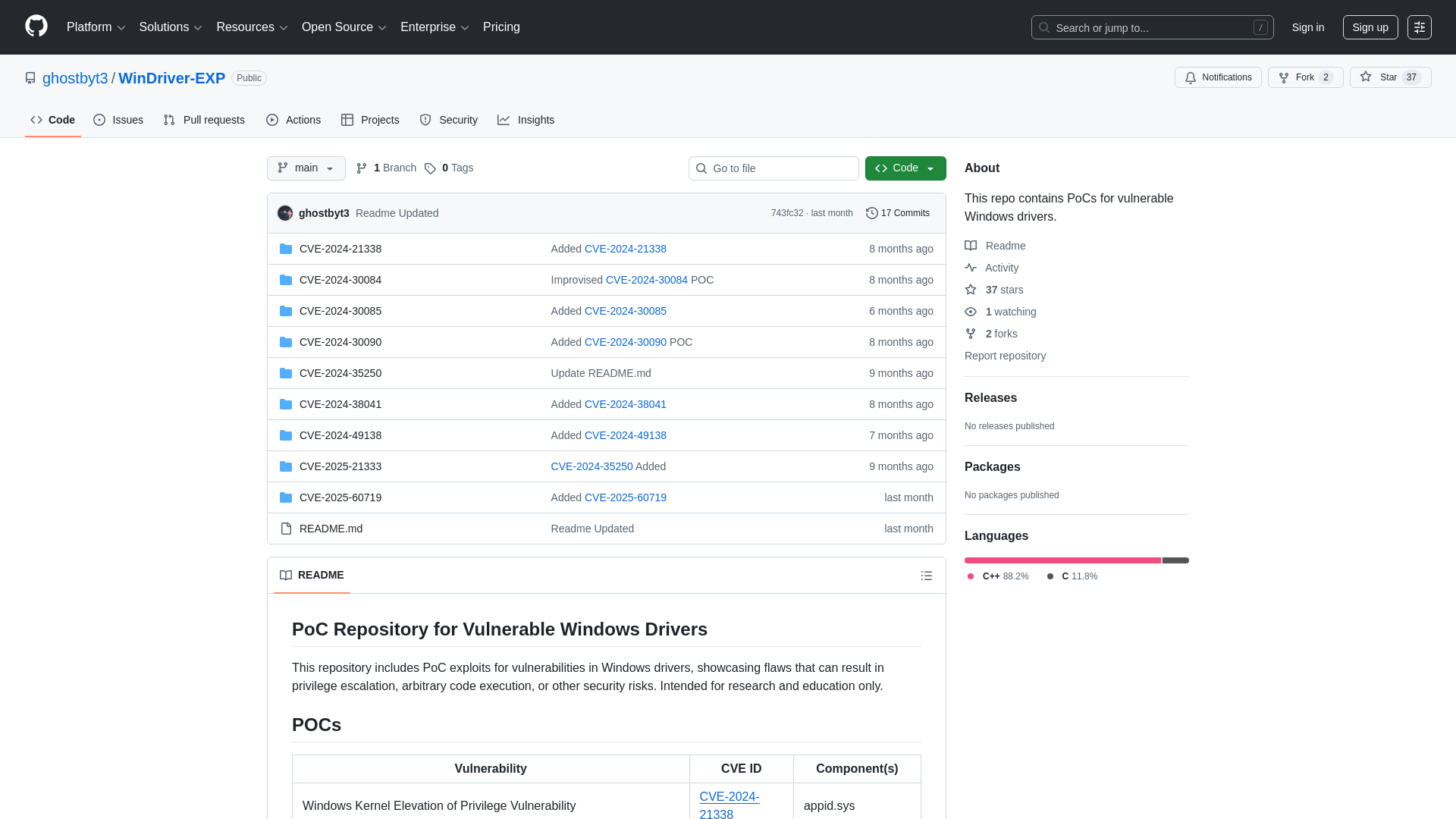Click the watching eye icon in About
Viewport: 1456px width, 819px height.
pyautogui.click(x=971, y=312)
